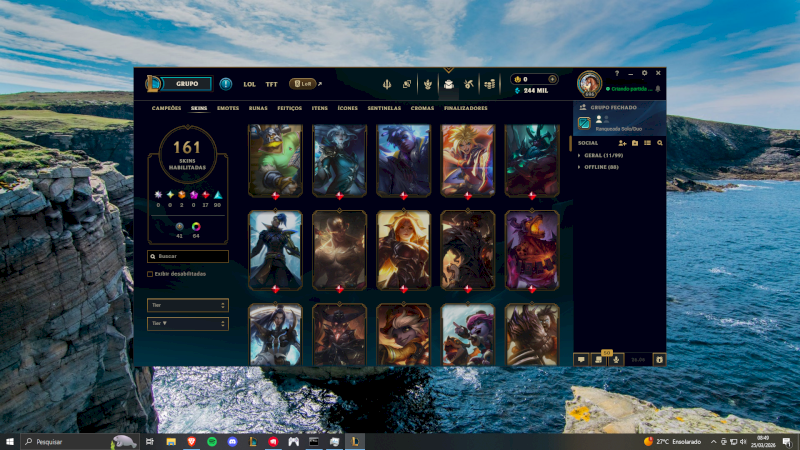Image resolution: width=800 pixels, height=450 pixels.
Task: Open the FINALIZADORES tab
Action: 466,108
